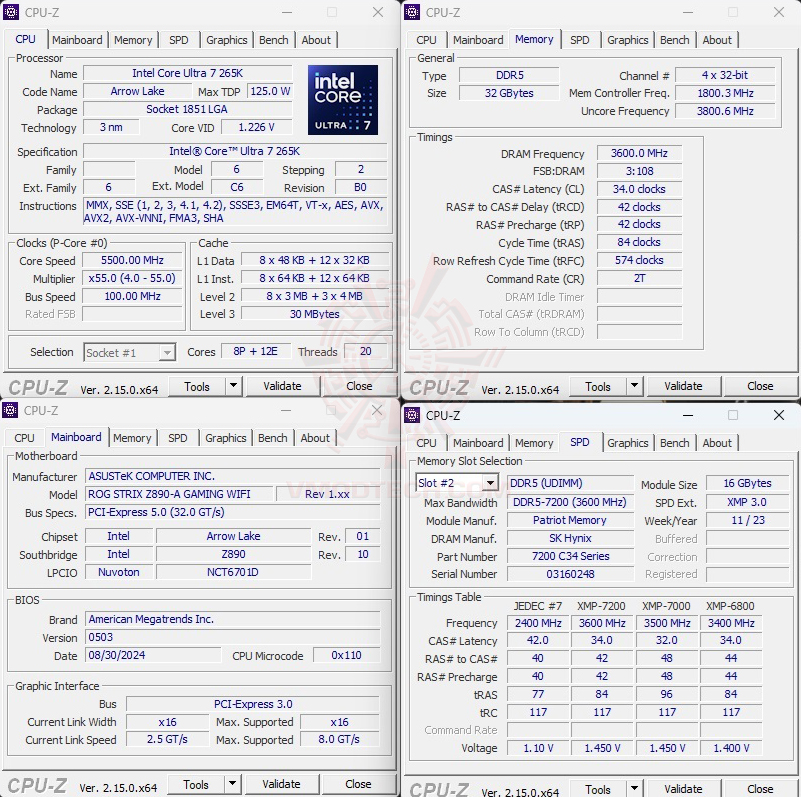The image size is (801, 797).
Task: Click Part Number 7200 C34 Series field
Action: point(570,556)
